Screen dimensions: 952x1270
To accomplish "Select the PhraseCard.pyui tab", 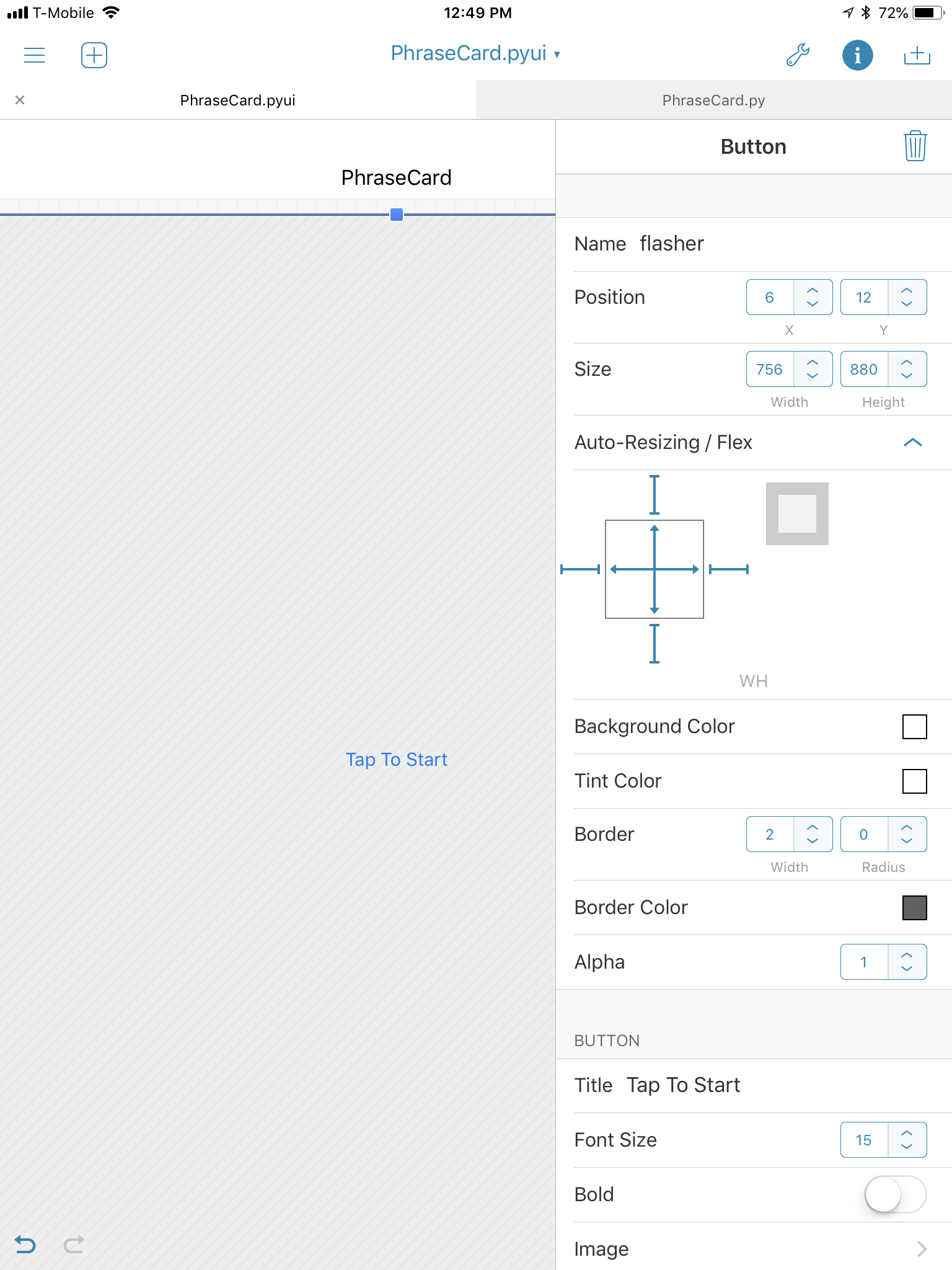I will tap(237, 100).
